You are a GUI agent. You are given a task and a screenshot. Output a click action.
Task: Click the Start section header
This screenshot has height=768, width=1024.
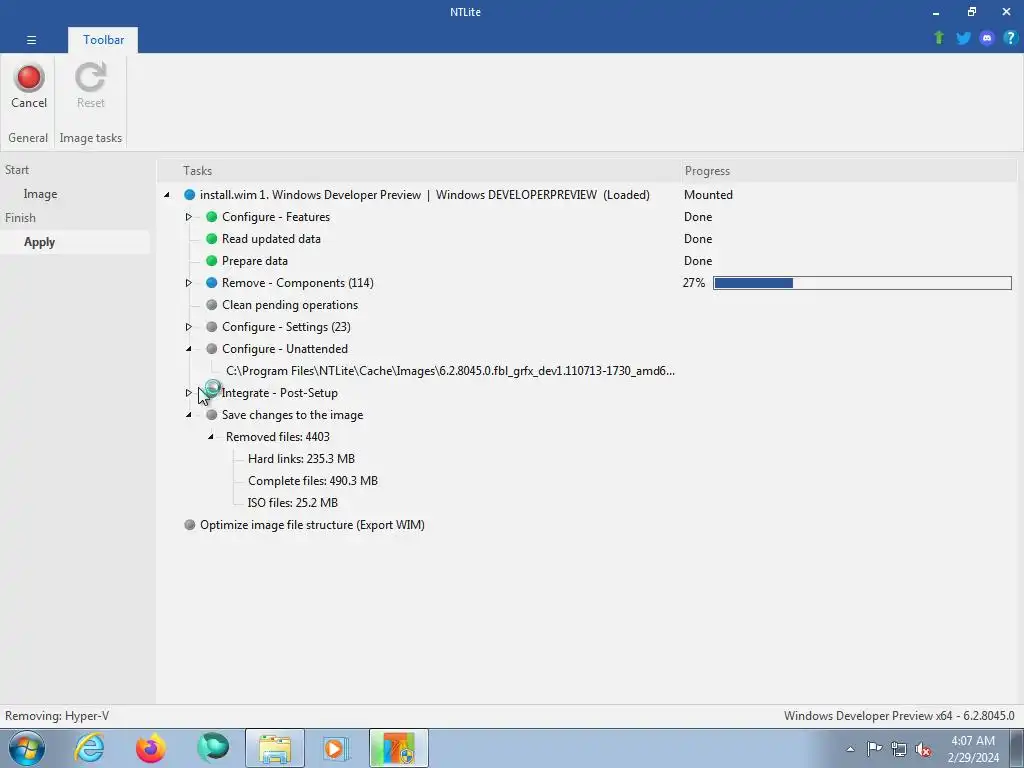17,170
